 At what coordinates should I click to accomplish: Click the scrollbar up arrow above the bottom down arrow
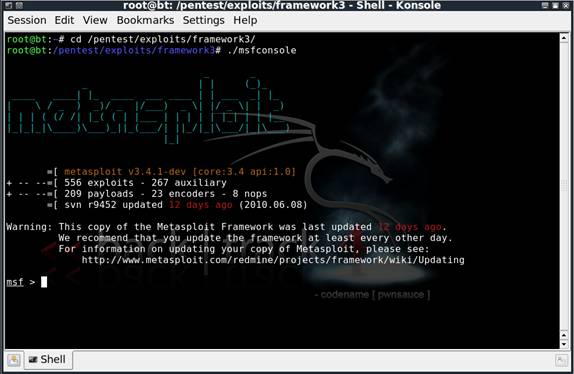564,335
